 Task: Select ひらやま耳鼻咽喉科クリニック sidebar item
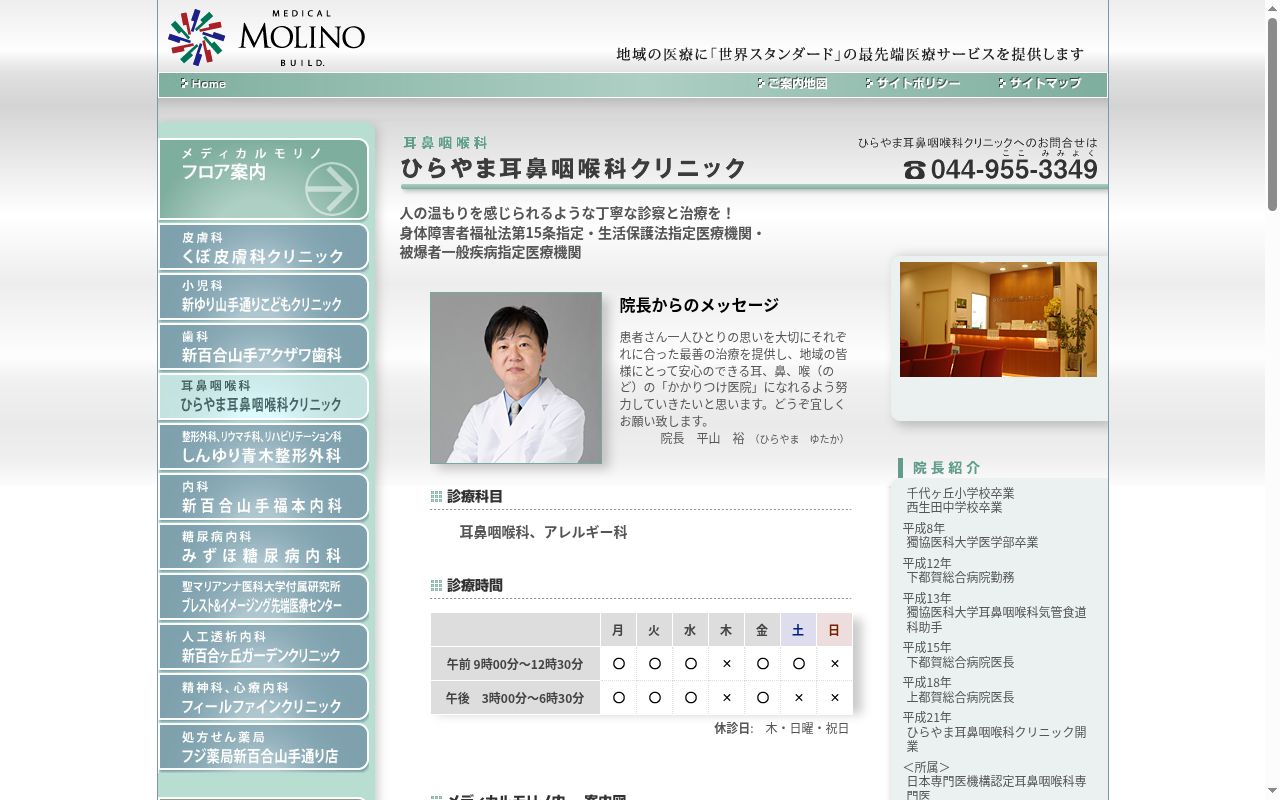263,397
